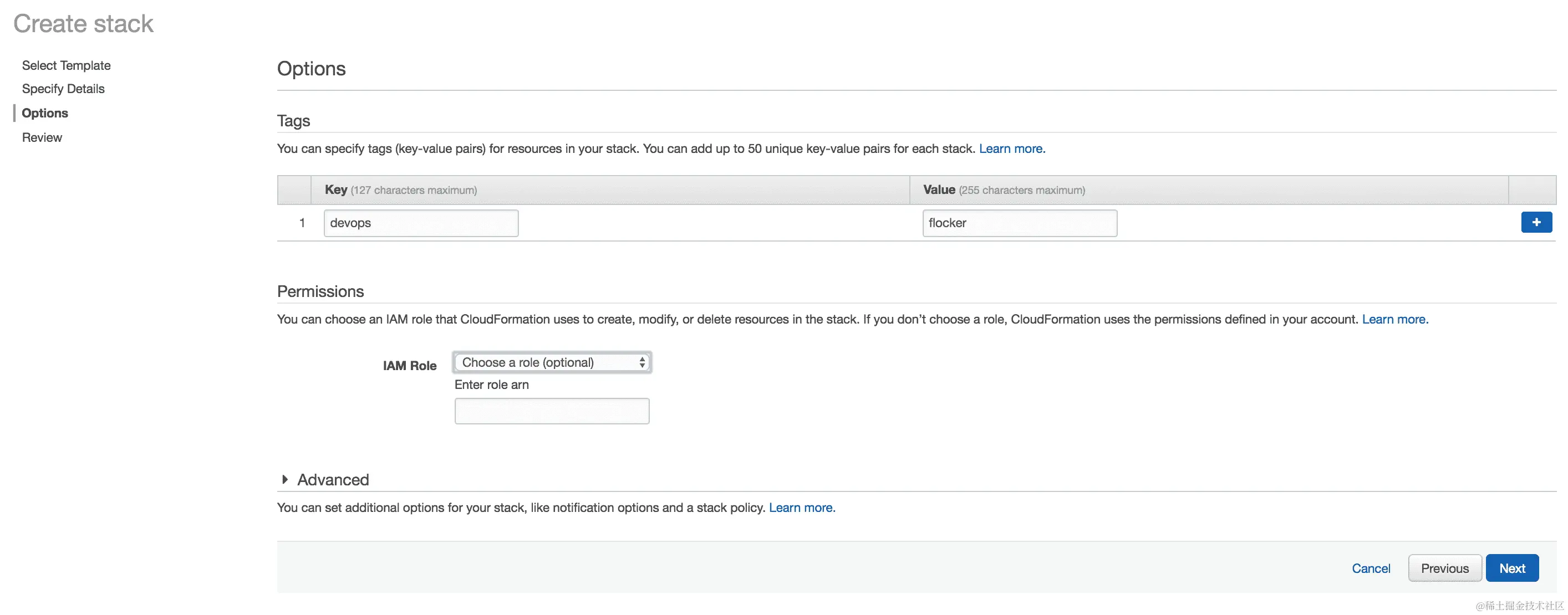Go to Specify Details step
This screenshot has width=1568, height=615.
[x=63, y=89]
